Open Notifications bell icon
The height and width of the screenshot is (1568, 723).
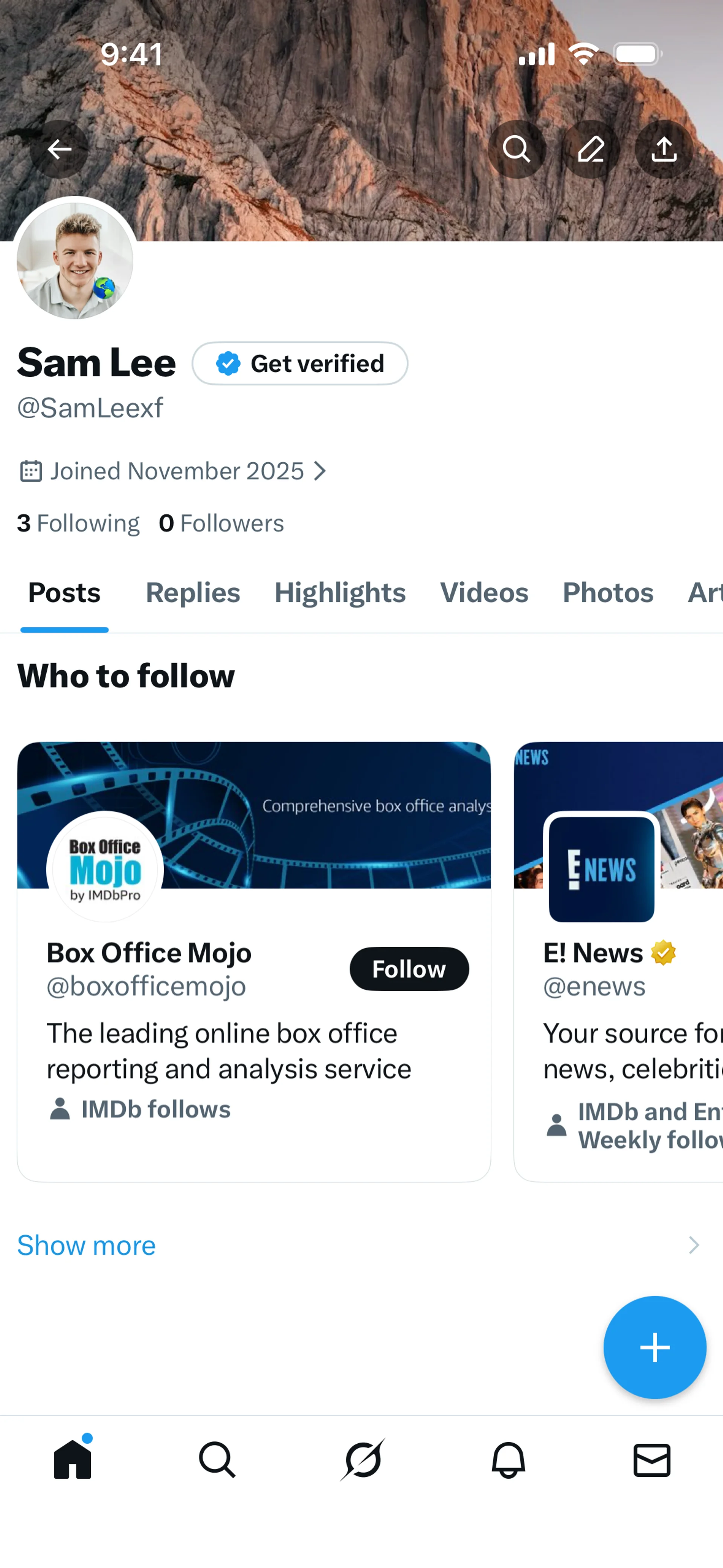coord(508,1459)
